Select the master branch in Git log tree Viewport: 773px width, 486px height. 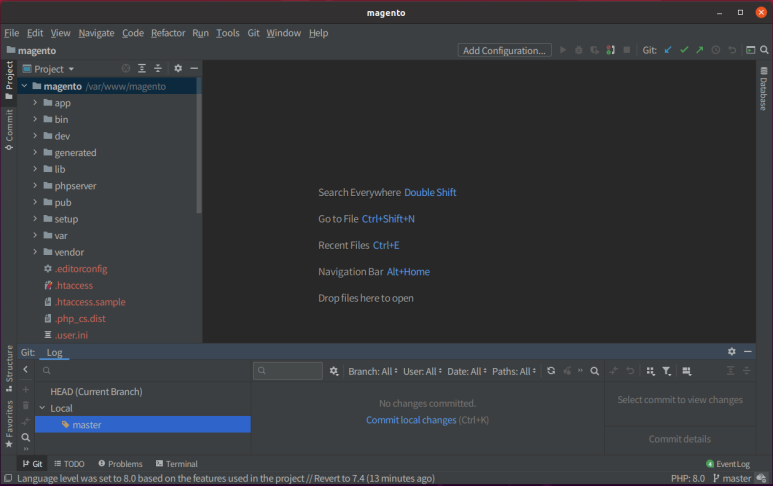(x=143, y=424)
